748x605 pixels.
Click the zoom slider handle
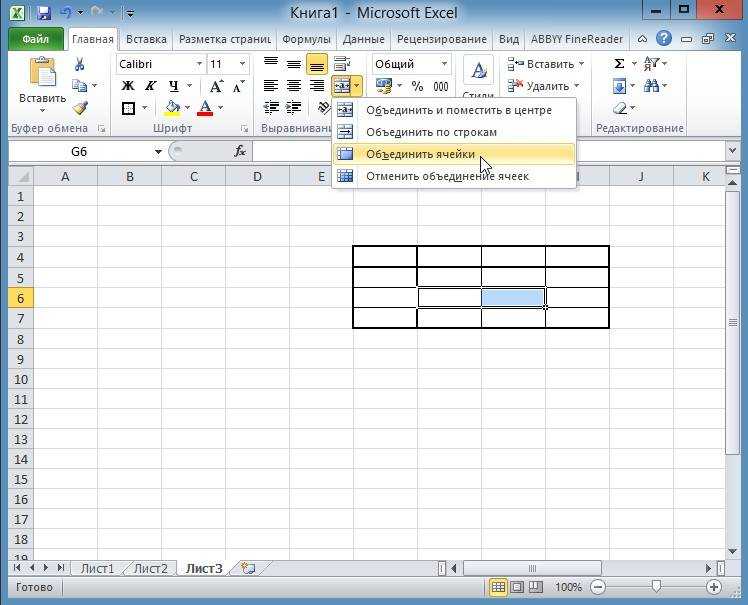click(x=656, y=586)
